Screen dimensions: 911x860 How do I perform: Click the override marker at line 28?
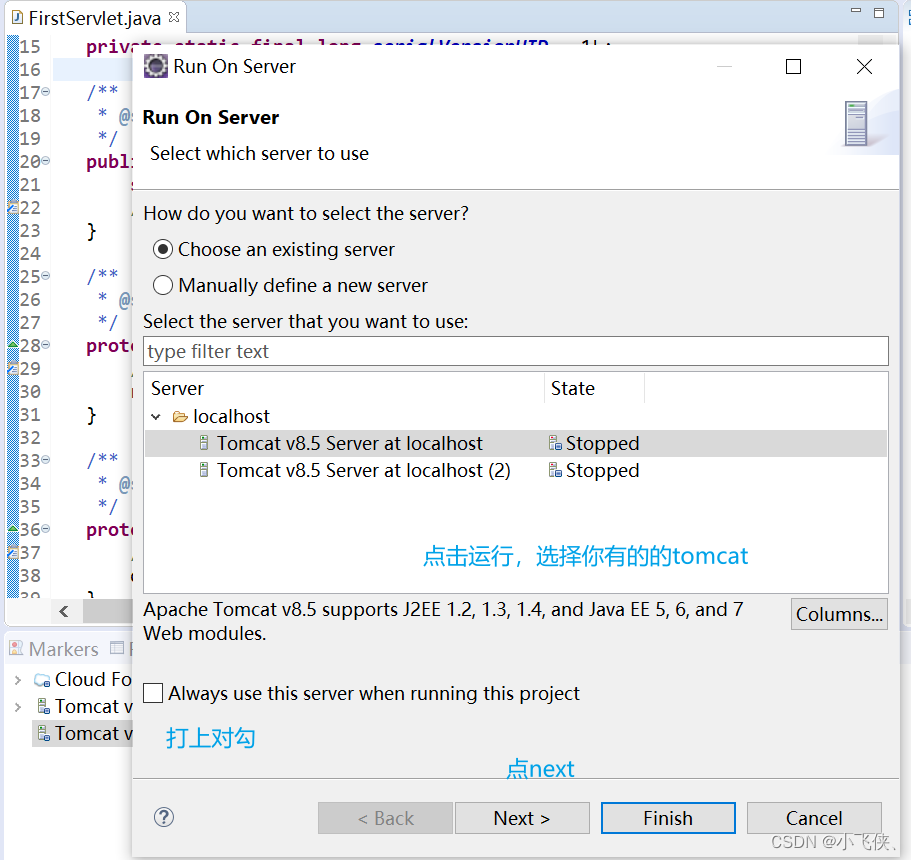tap(13, 344)
